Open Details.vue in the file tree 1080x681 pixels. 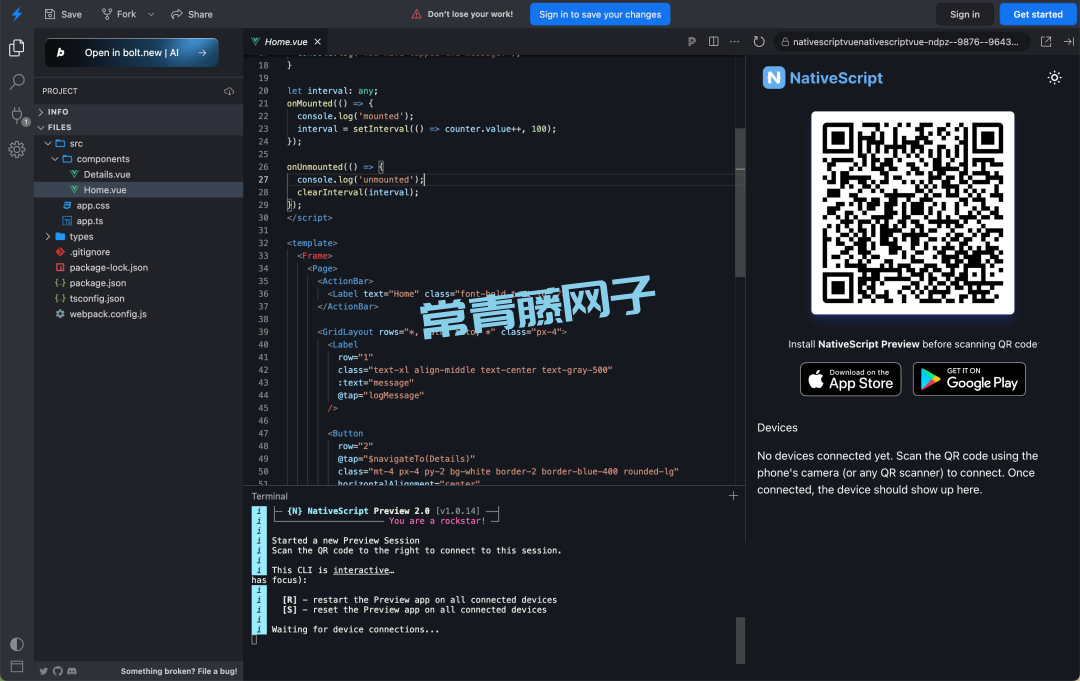click(106, 174)
